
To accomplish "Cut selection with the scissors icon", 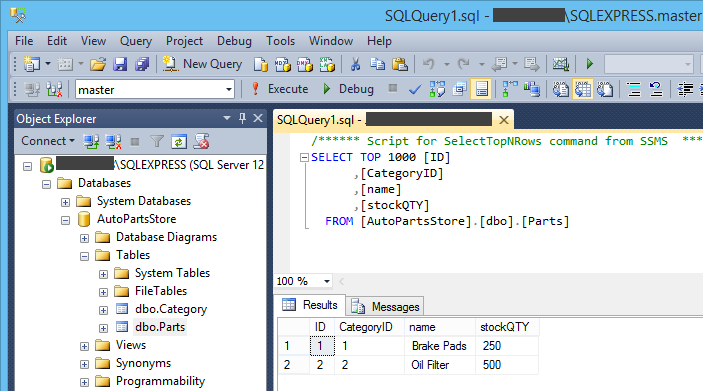I will [355, 64].
